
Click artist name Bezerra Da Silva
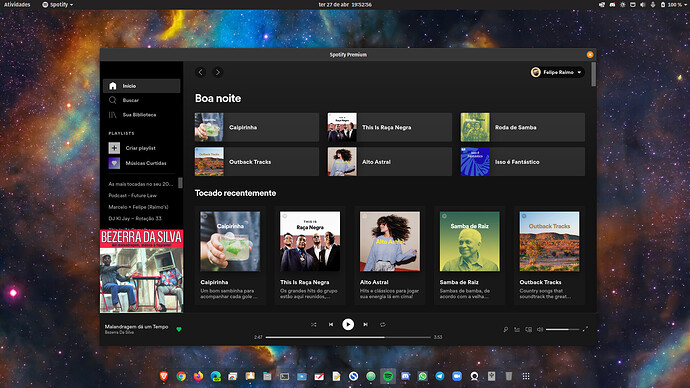(119, 333)
